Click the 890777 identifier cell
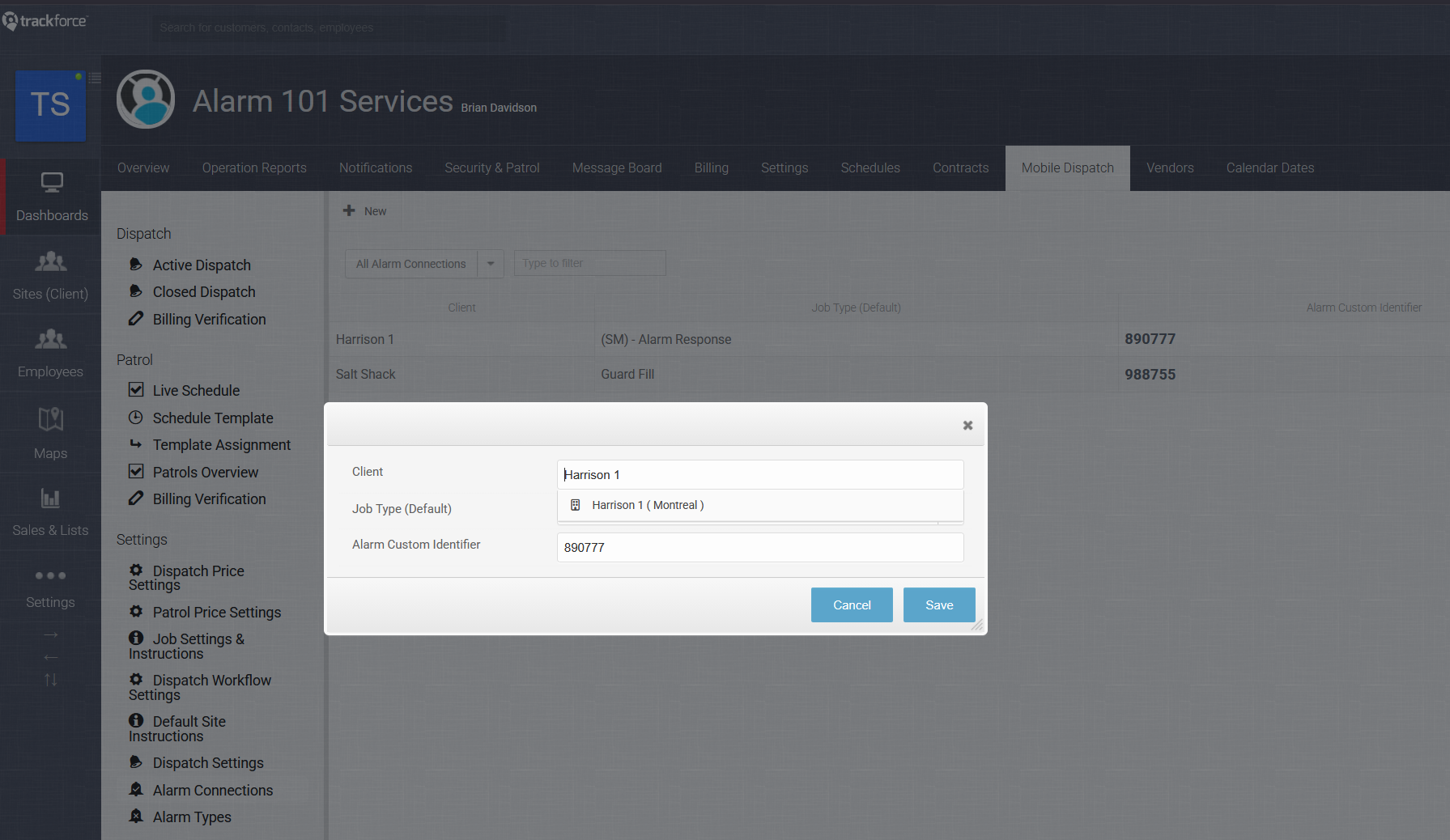This screenshot has height=840, width=1450. pyautogui.click(x=1150, y=339)
